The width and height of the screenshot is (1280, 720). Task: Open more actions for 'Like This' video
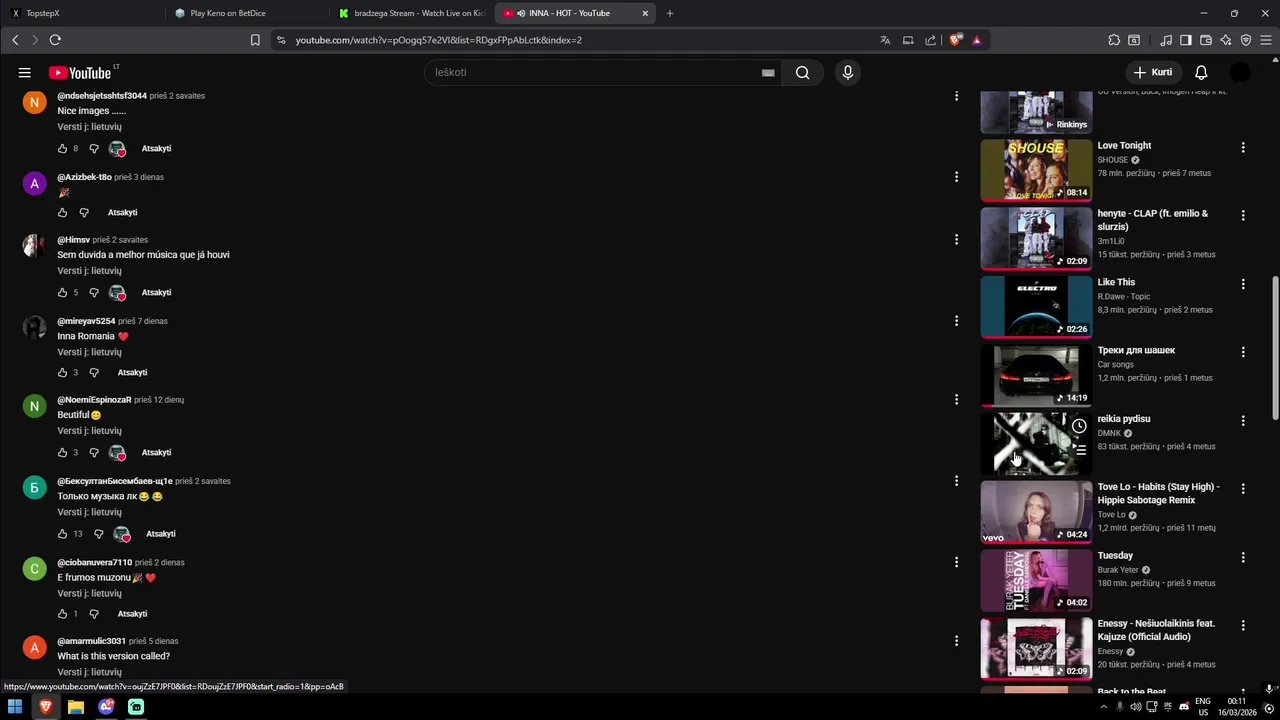click(1243, 284)
